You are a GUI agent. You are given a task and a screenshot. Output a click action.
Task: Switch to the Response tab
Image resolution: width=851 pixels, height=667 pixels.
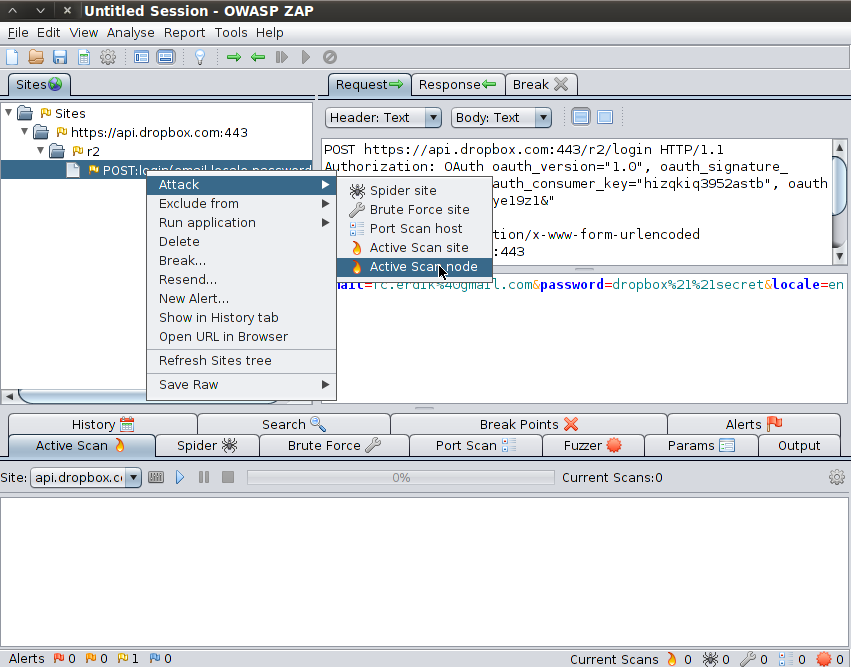[x=458, y=85]
